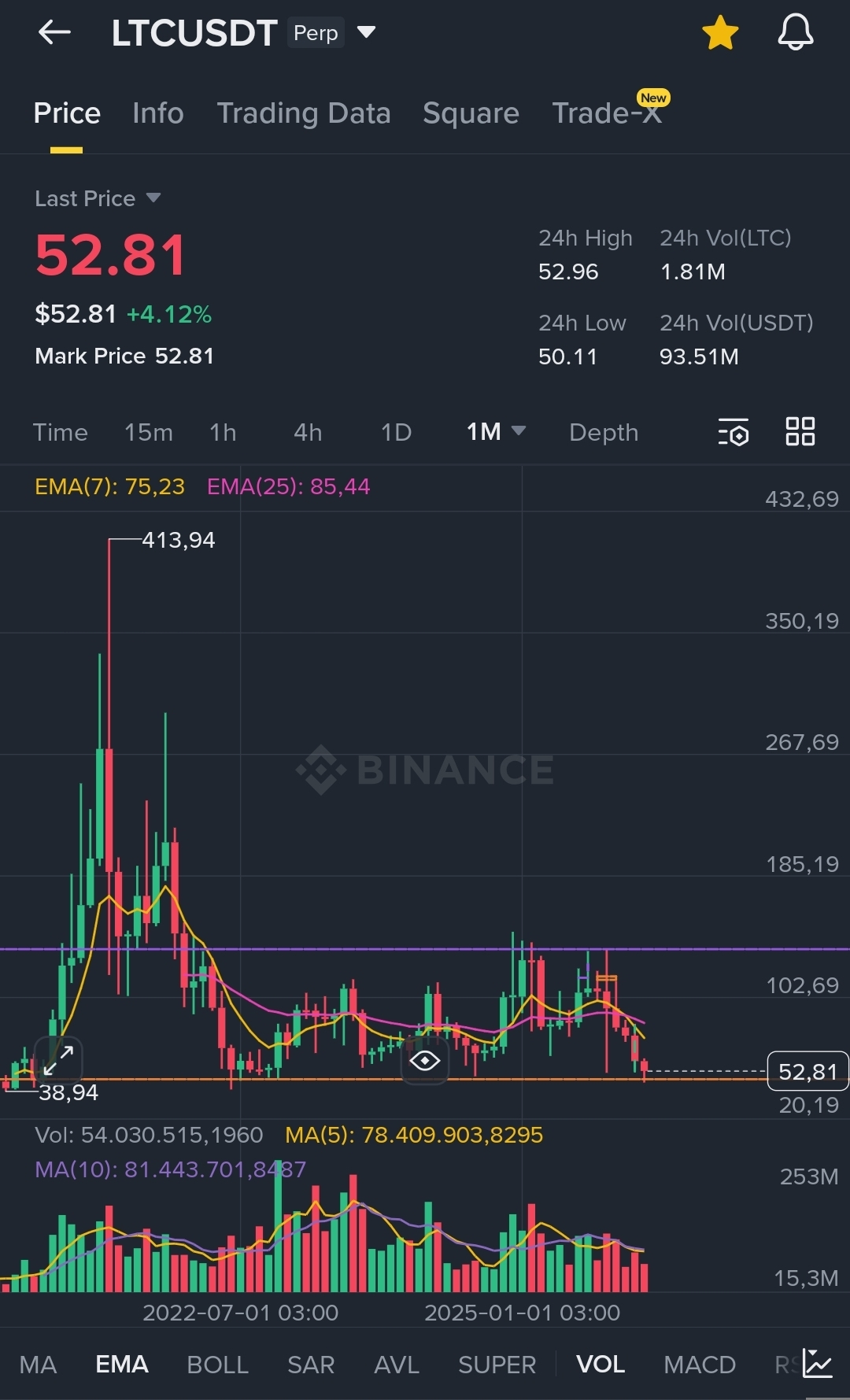The image size is (850, 1400).
Task: Enable the MA indicator
Action: (38, 1365)
